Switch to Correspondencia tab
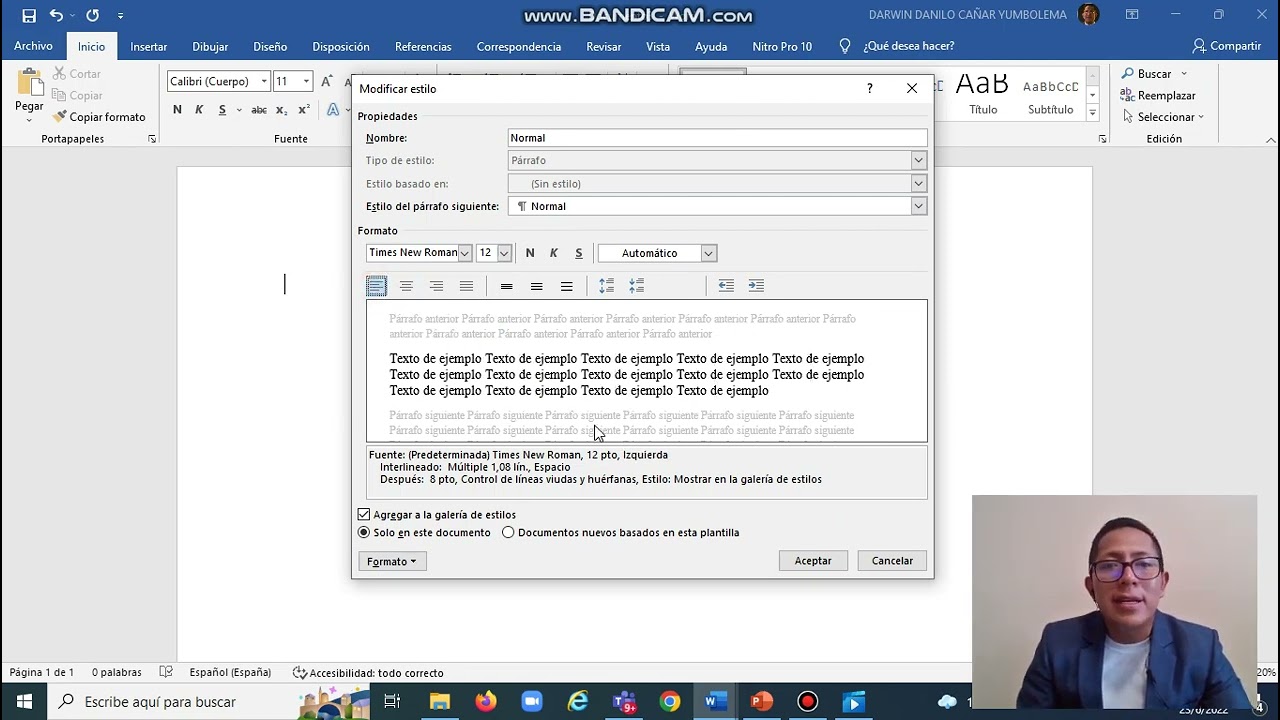Screen dimensions: 1280x720 click(519, 47)
